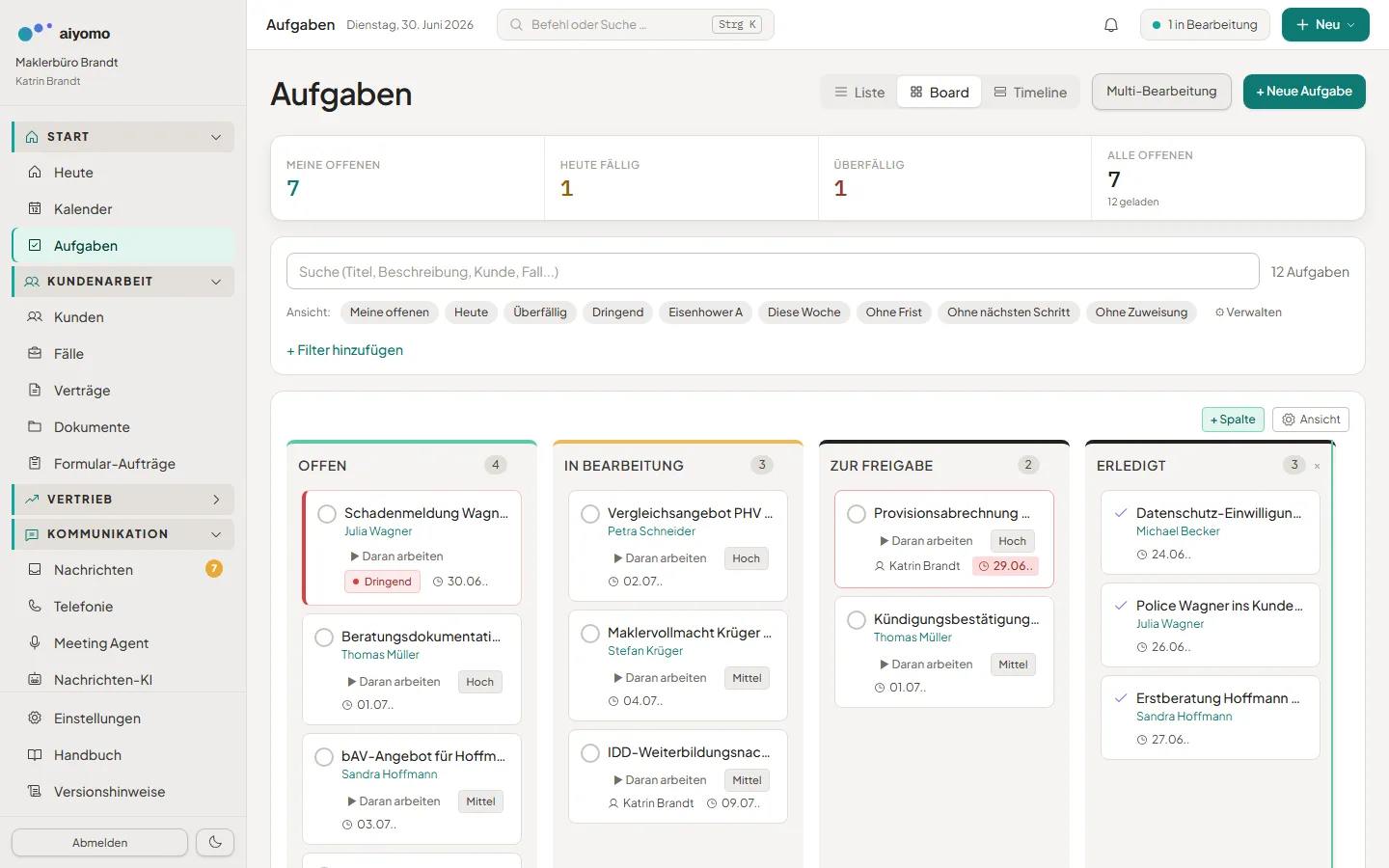Open Handbuch in sidebar
The width and height of the screenshot is (1389, 868).
(123, 755)
